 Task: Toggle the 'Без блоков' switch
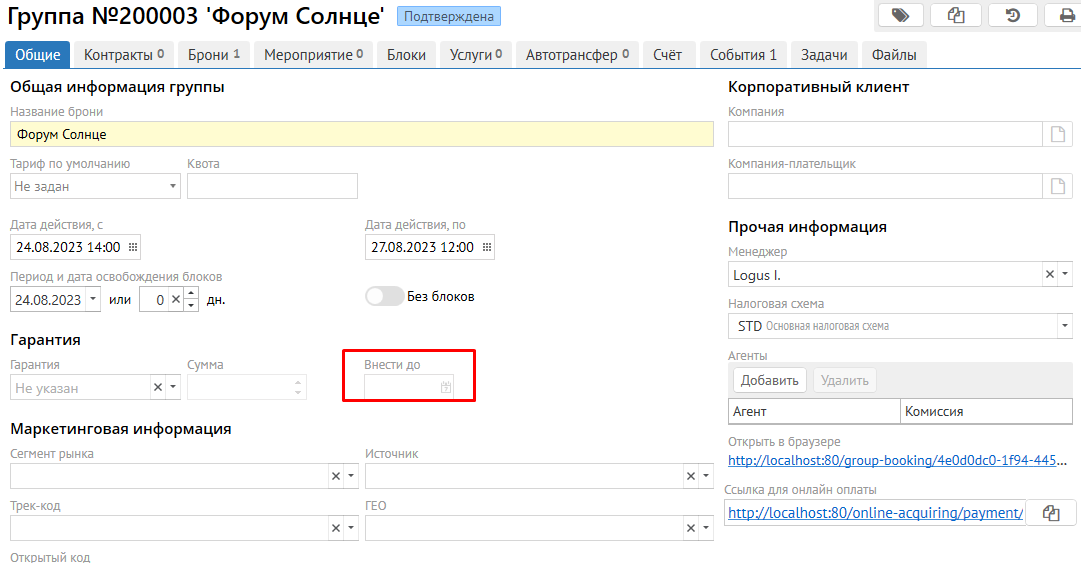384,297
